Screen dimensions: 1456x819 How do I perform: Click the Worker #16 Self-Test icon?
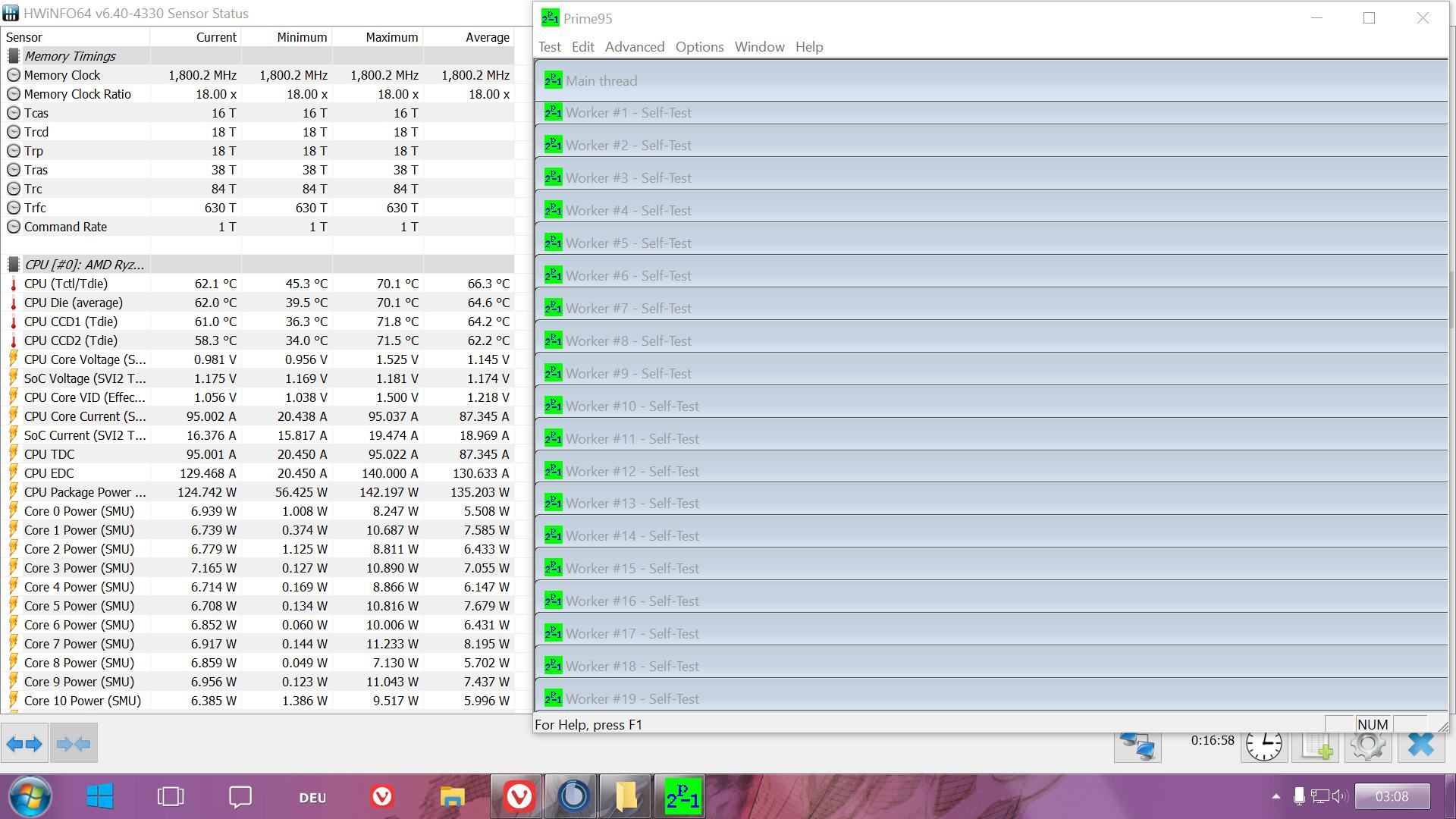[553, 601]
